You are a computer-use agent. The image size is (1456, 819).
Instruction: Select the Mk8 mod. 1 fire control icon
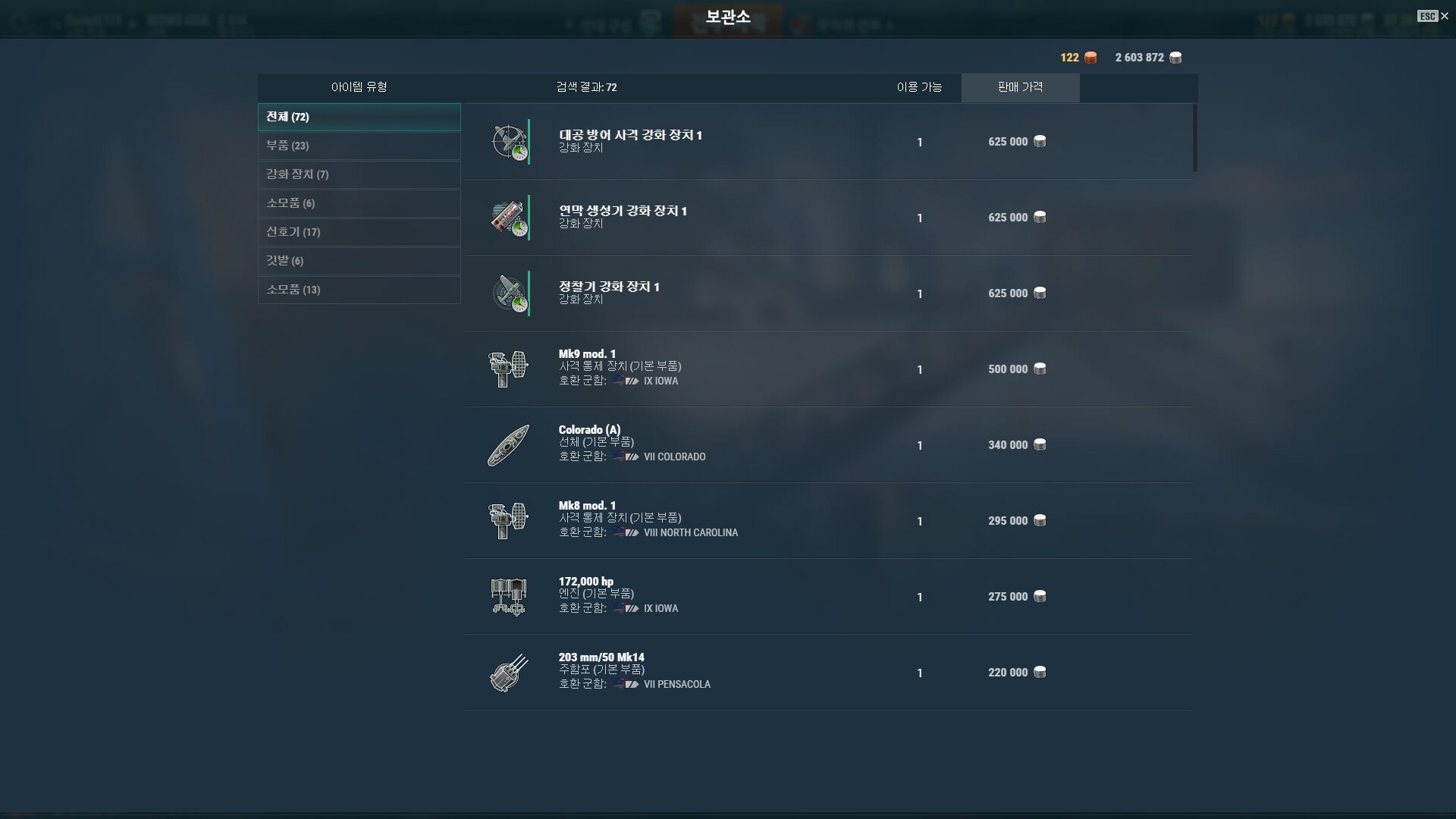508,521
